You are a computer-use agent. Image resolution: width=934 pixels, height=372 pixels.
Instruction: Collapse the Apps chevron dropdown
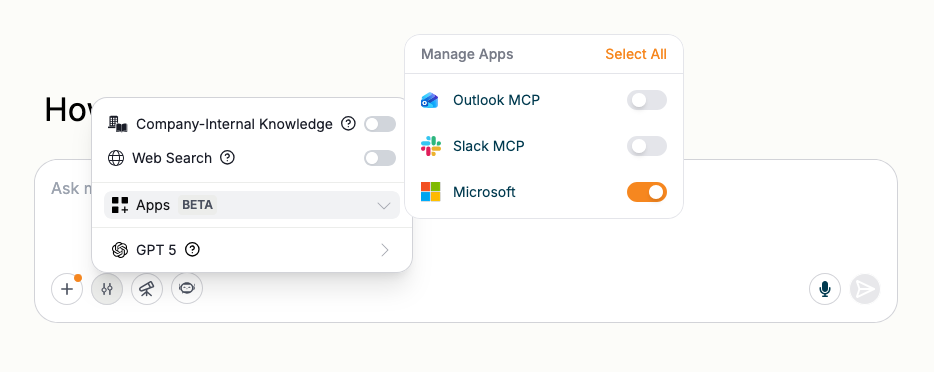(384, 205)
